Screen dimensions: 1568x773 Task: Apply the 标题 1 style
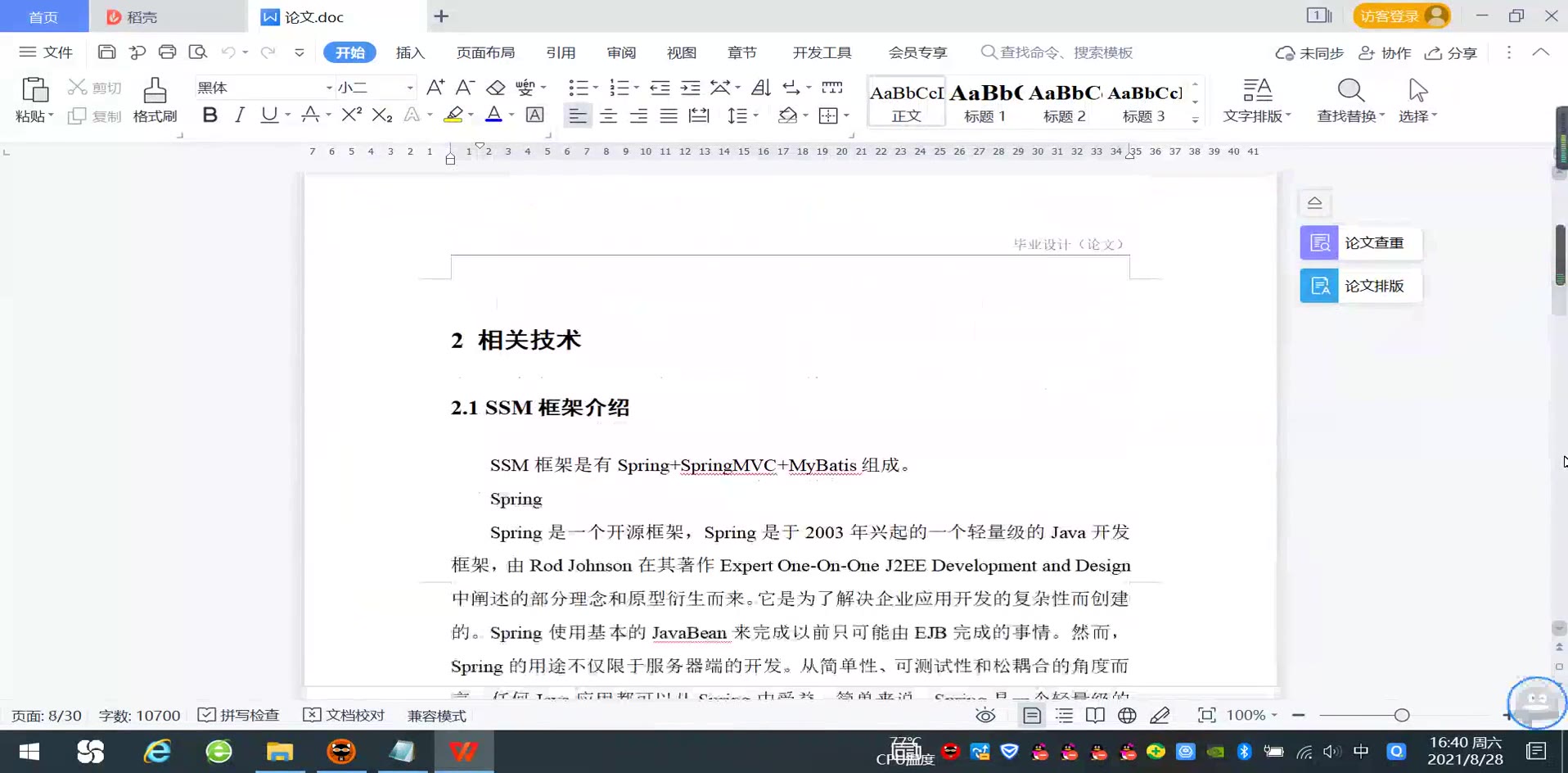985,101
